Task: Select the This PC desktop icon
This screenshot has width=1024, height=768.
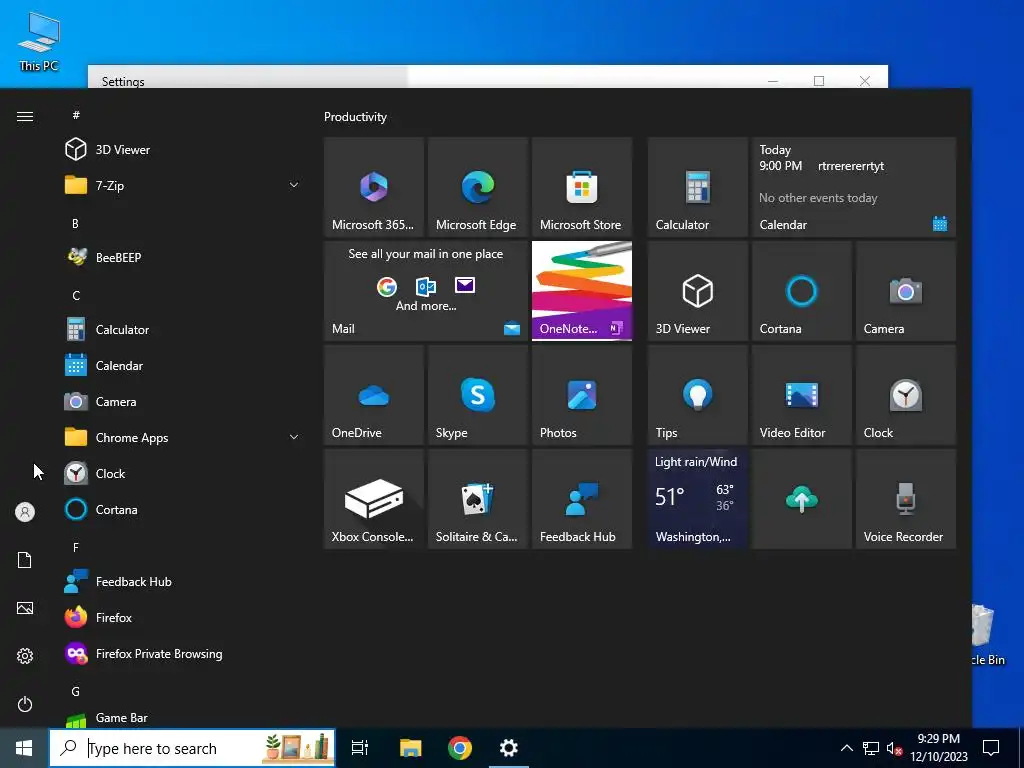Action: pyautogui.click(x=39, y=41)
